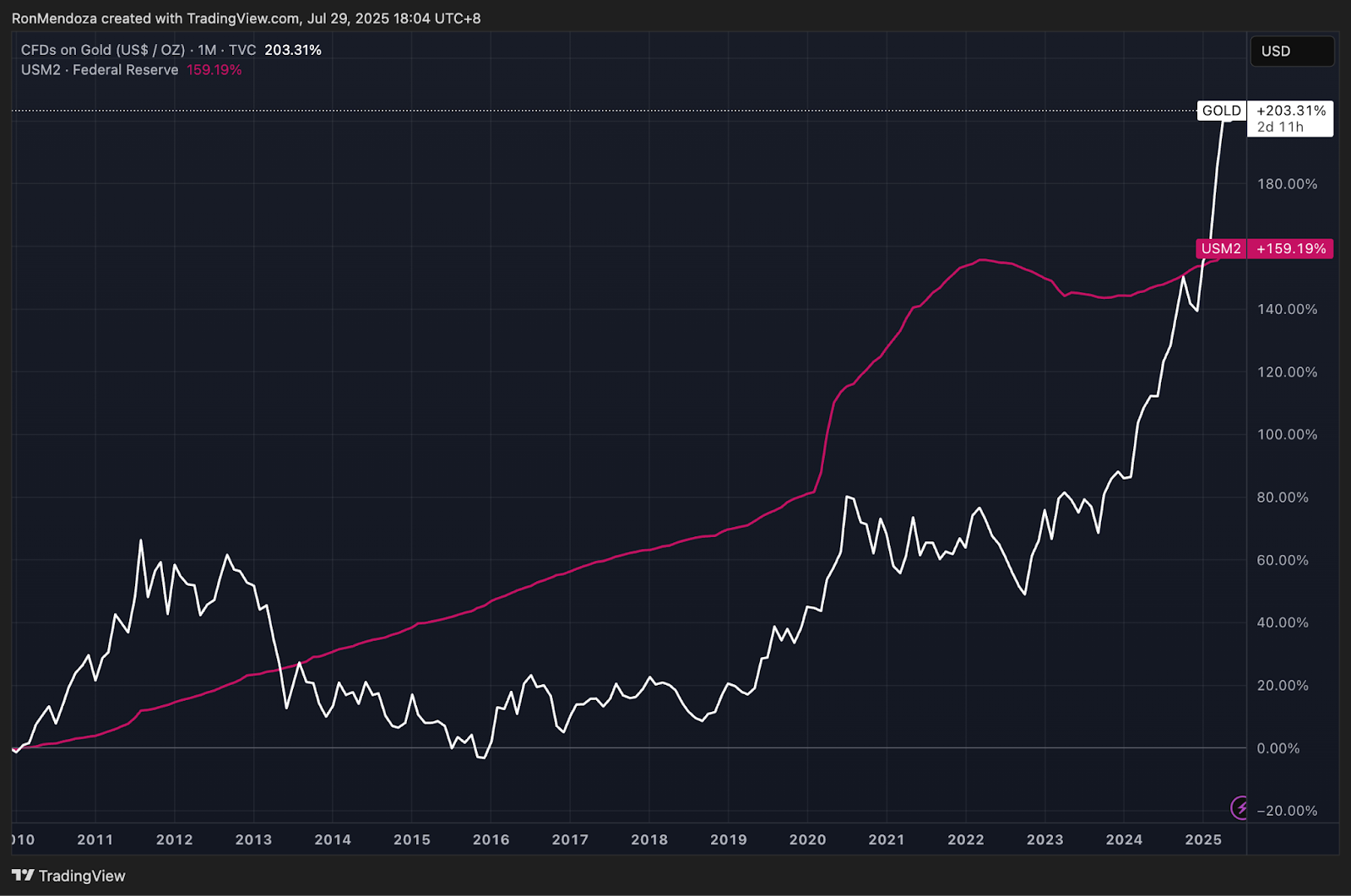Click the CFDs on Gold legend title
This screenshot has width=1351, height=896.
click(x=138, y=50)
